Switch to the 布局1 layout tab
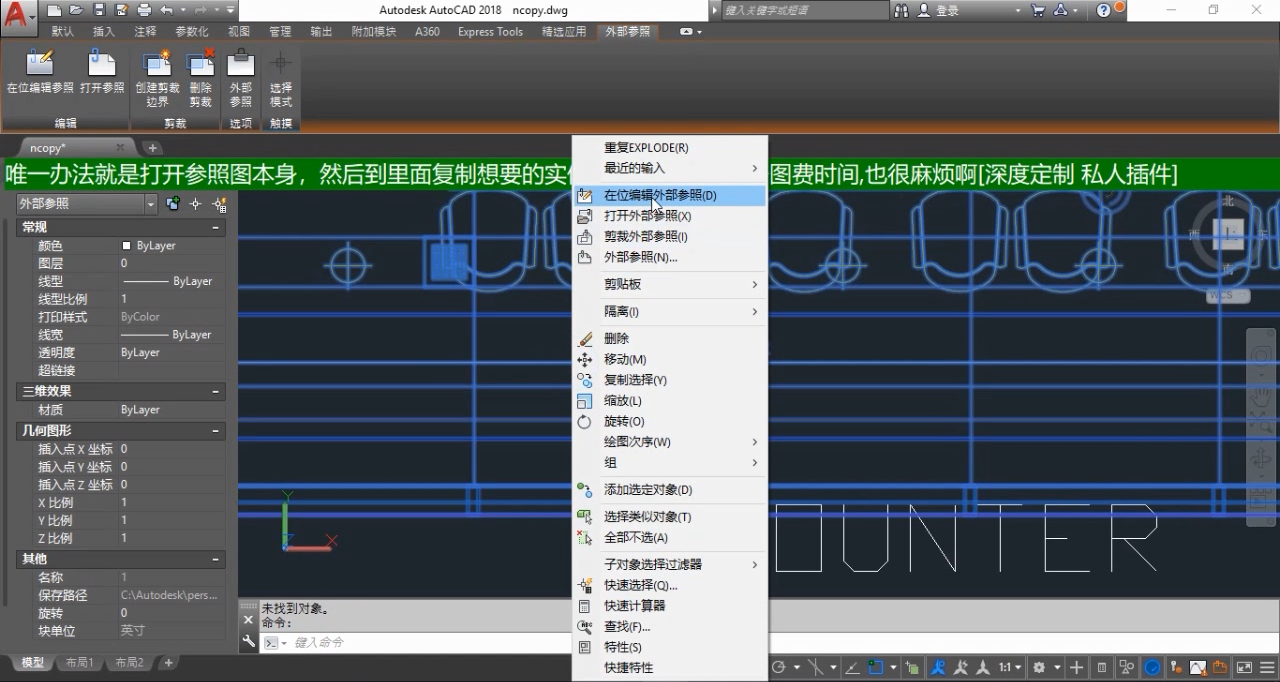This screenshot has width=1280, height=682. (x=79, y=663)
